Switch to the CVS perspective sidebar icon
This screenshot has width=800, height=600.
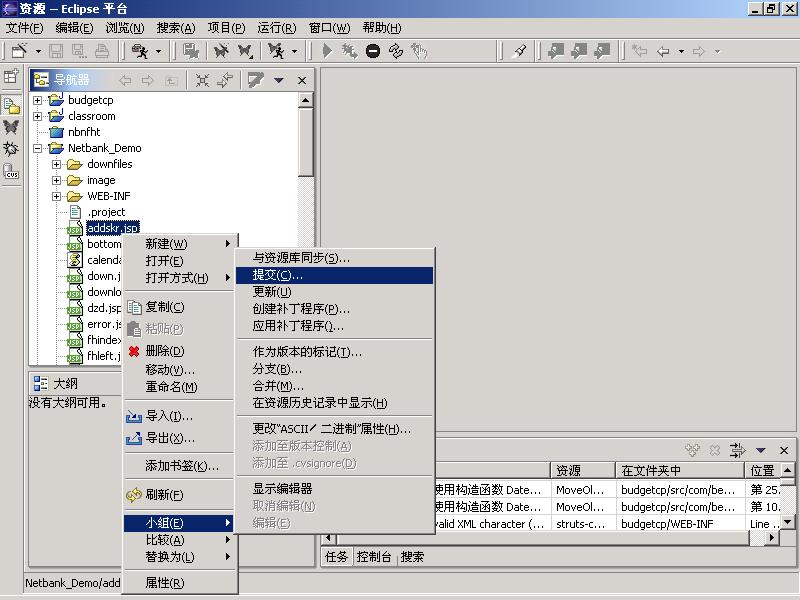tap(11, 171)
